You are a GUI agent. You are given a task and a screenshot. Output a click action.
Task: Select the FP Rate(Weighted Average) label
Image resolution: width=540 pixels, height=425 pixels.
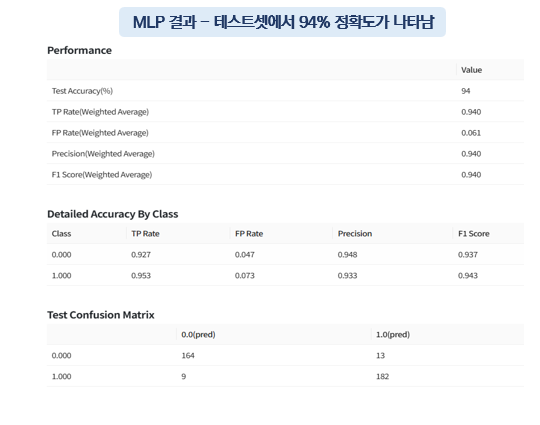tap(100, 133)
